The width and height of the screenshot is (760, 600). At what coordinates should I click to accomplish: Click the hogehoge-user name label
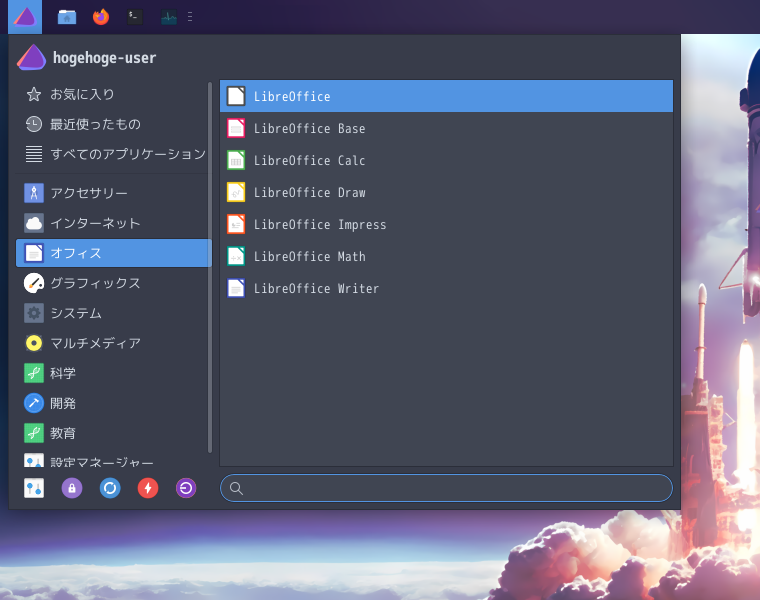105,58
